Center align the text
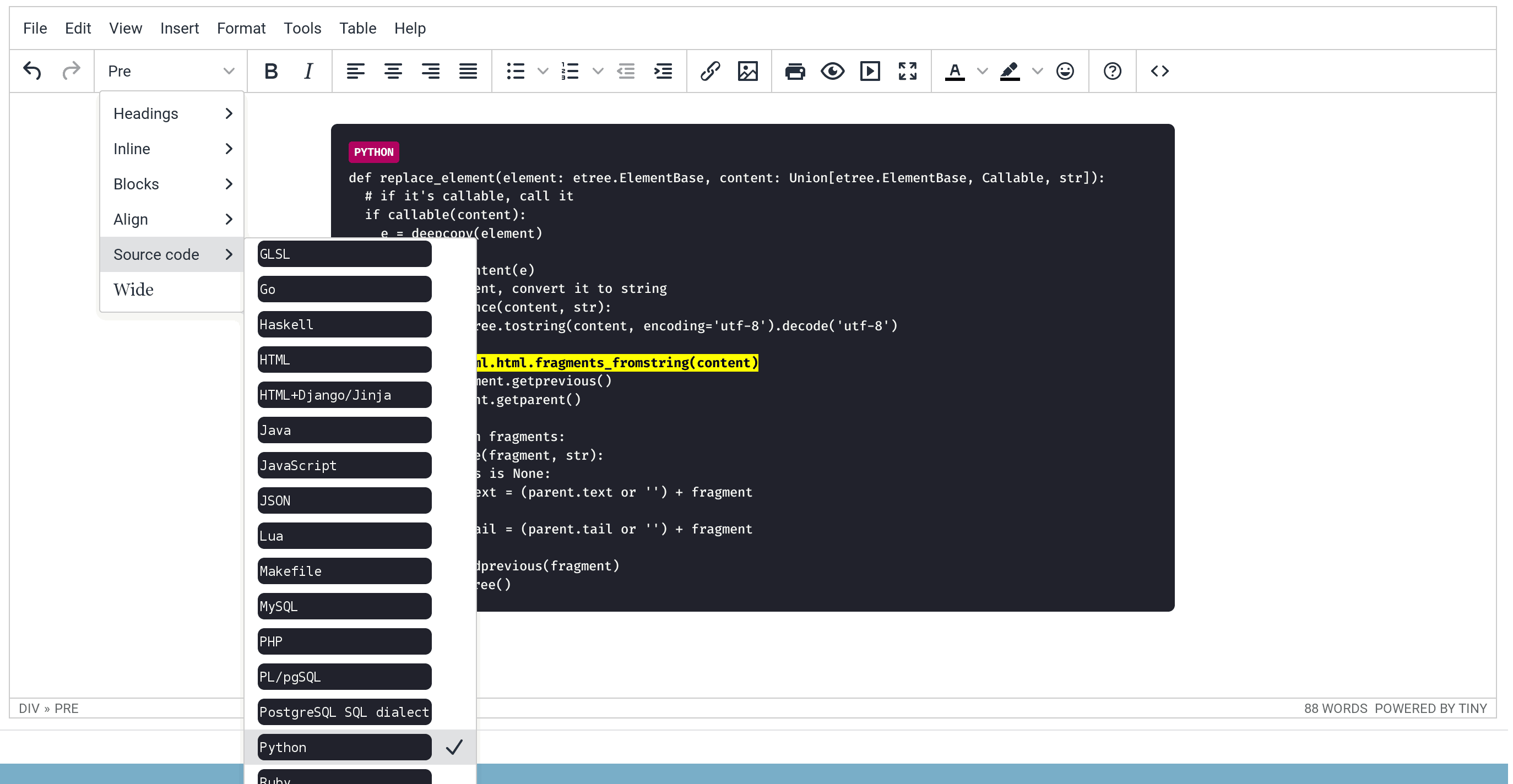 click(x=393, y=71)
